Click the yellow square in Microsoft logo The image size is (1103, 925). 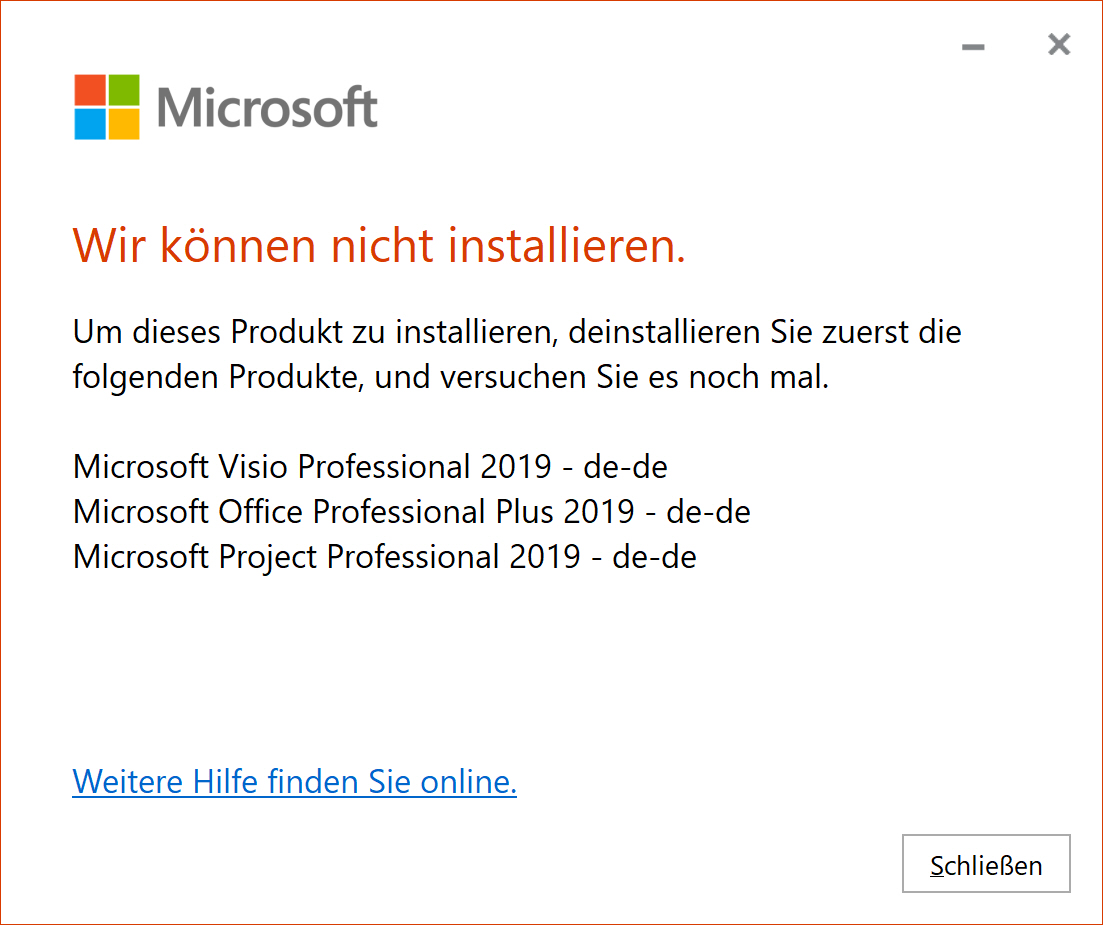pyautogui.click(x=124, y=124)
